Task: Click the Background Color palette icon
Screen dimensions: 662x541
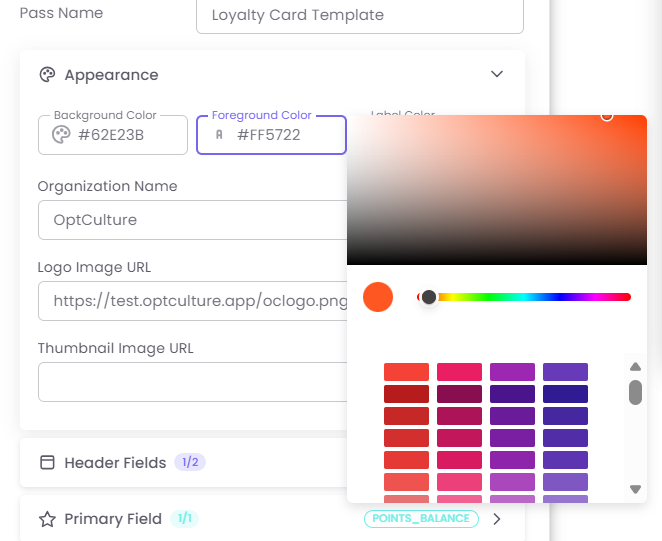Action: [60, 135]
